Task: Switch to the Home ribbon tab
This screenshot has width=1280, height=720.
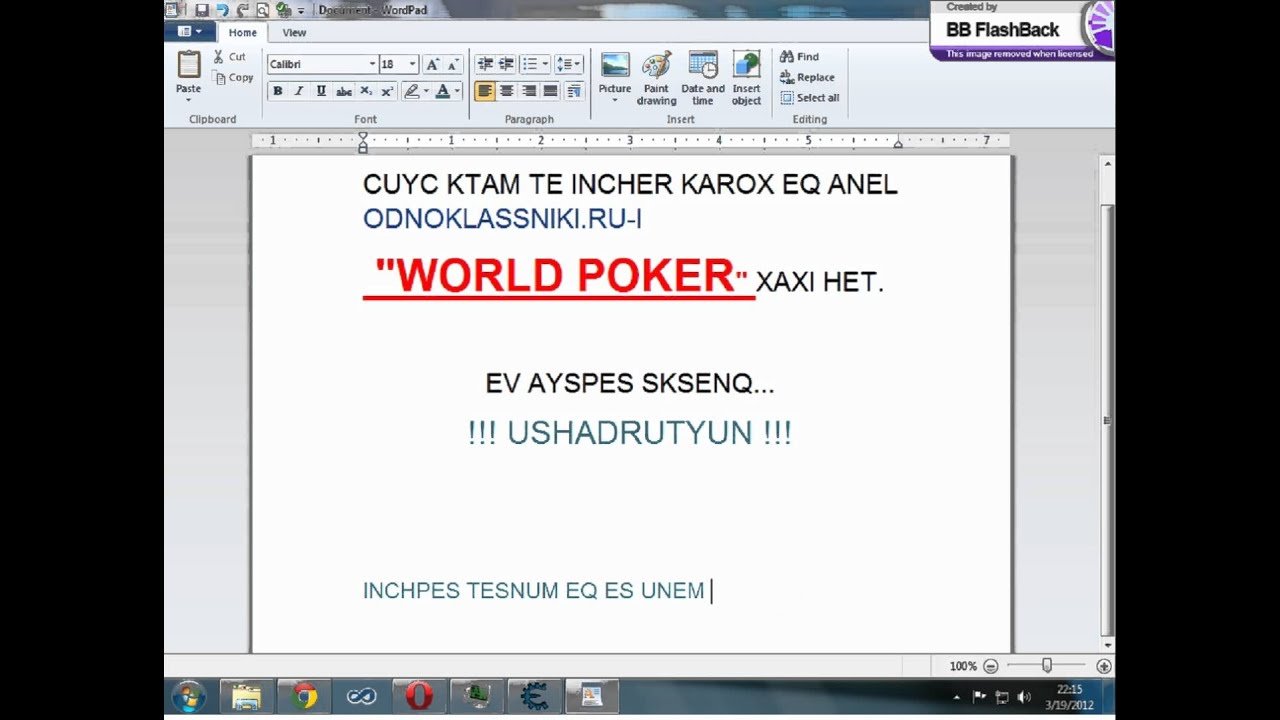Action: (x=242, y=32)
